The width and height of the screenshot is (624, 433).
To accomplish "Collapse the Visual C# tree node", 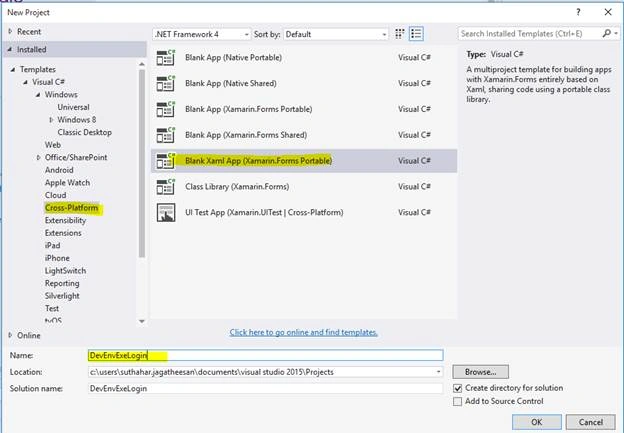I will click(x=25, y=82).
